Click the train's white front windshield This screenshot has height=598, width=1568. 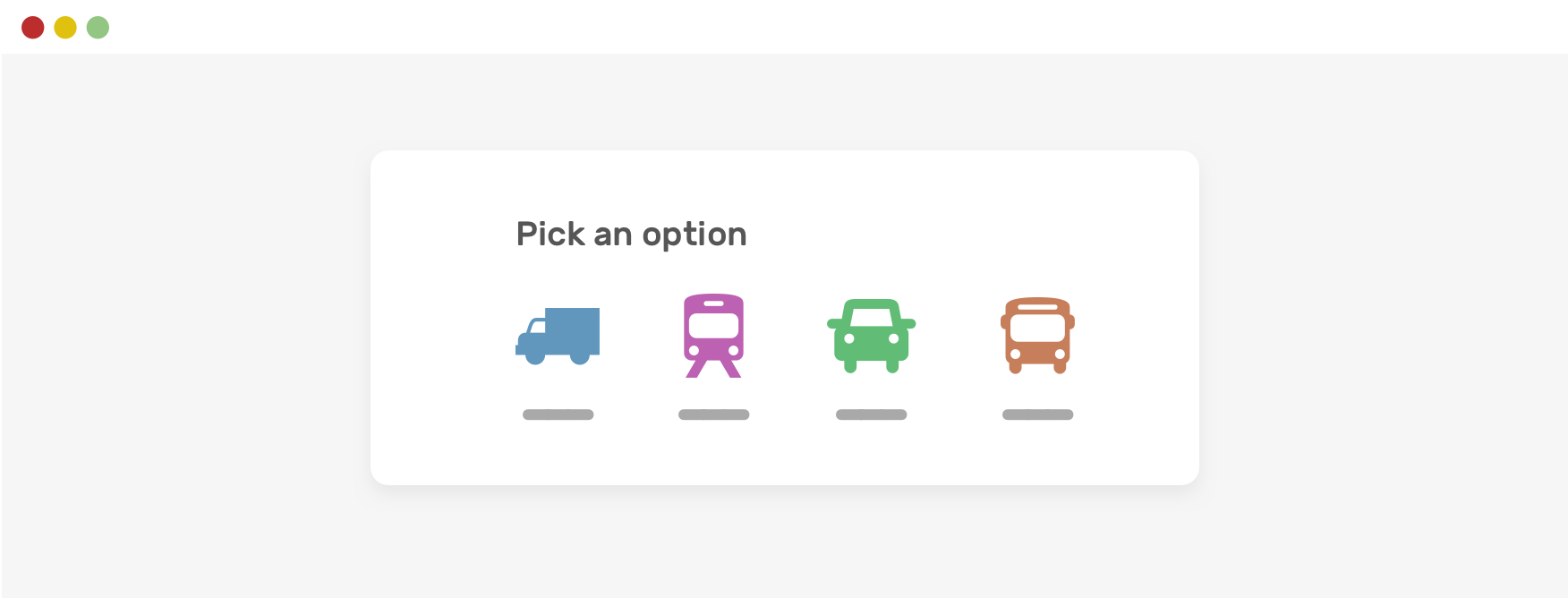pos(713,326)
